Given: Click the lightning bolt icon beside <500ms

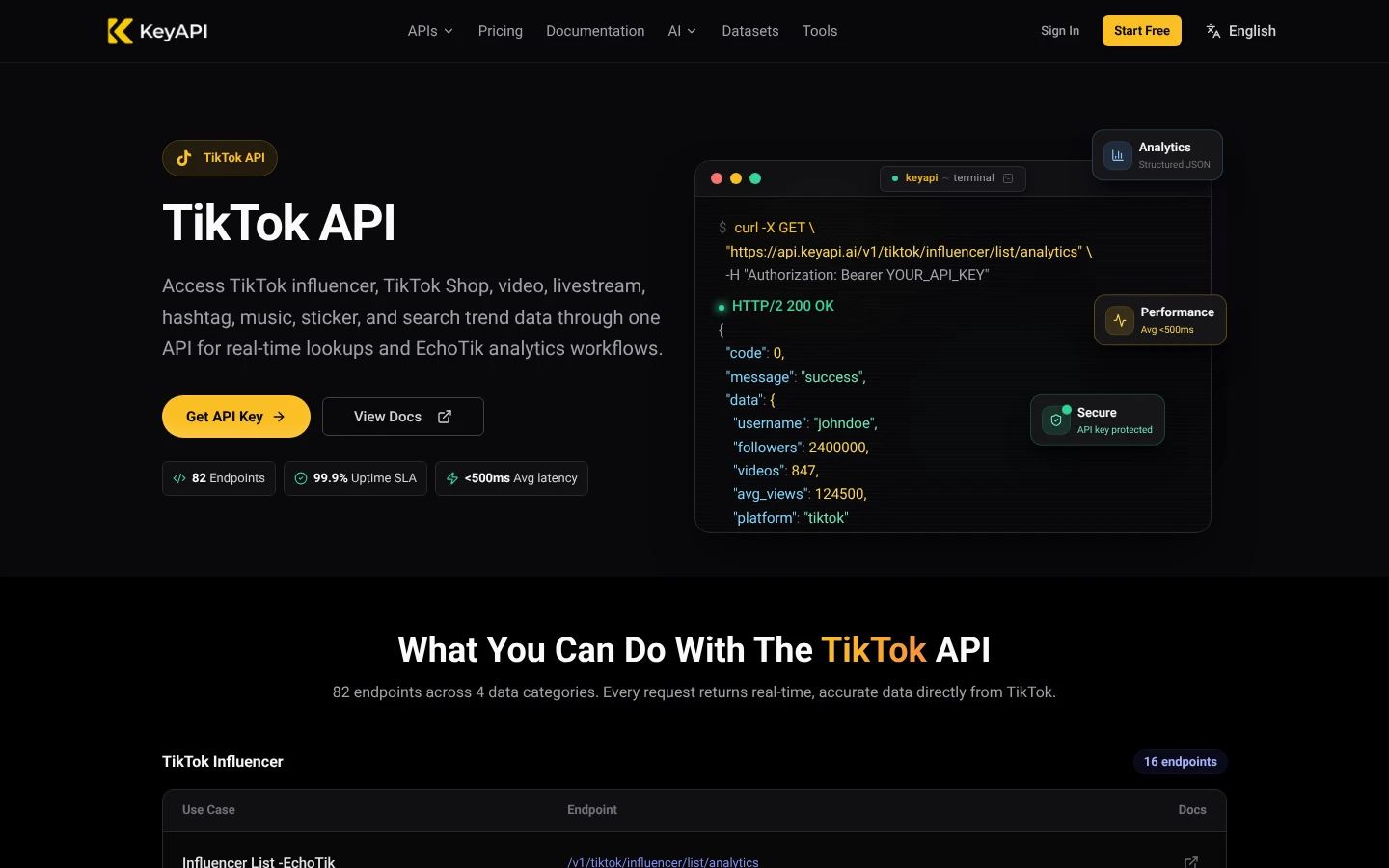Looking at the screenshot, I should pyautogui.click(x=452, y=478).
